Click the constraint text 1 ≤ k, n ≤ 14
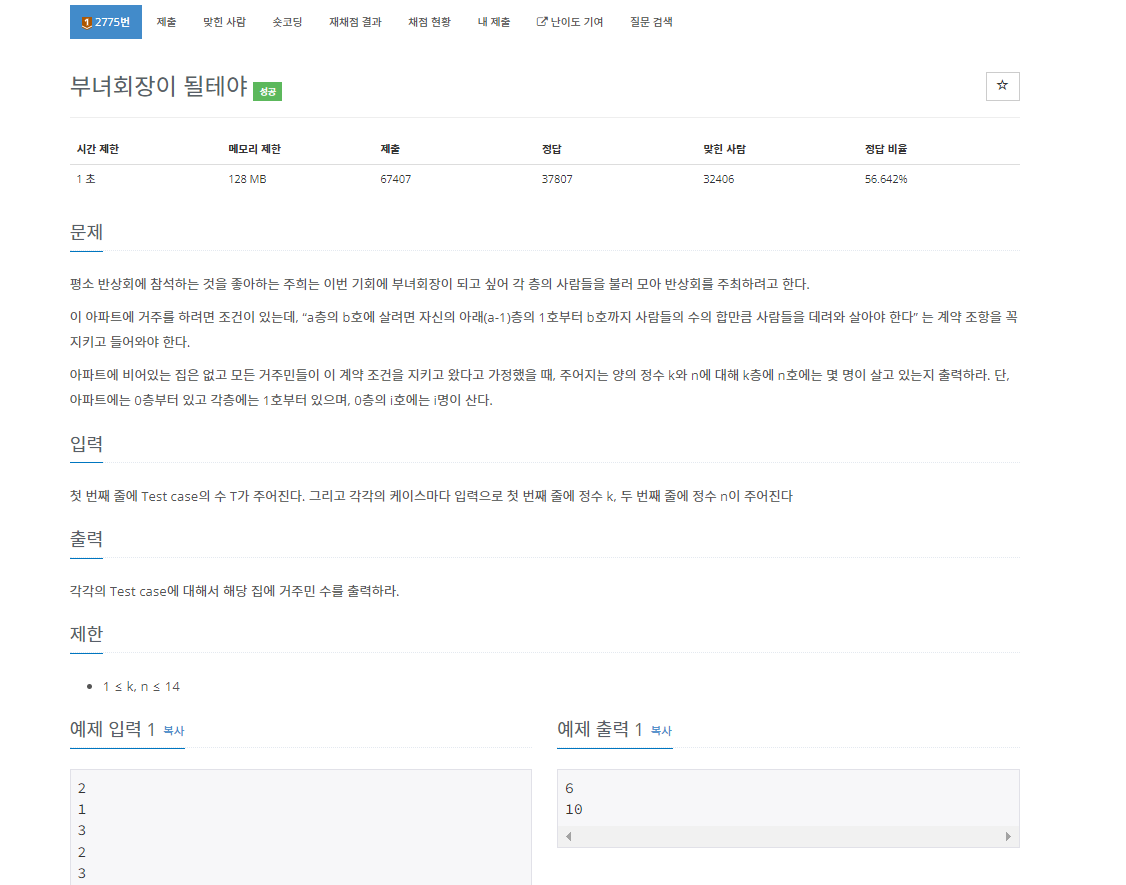 coord(141,687)
